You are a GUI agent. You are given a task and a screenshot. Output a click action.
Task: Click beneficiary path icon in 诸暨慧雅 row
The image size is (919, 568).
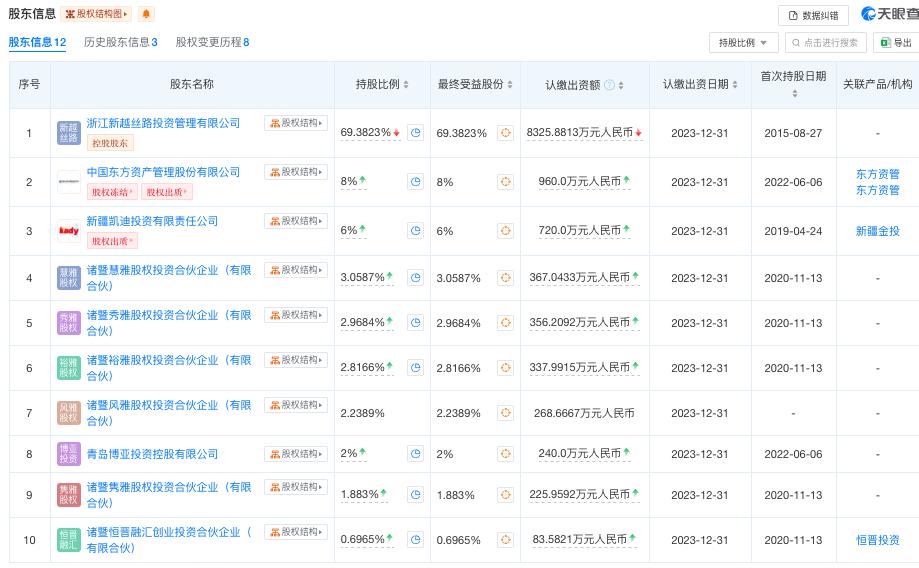[505, 278]
